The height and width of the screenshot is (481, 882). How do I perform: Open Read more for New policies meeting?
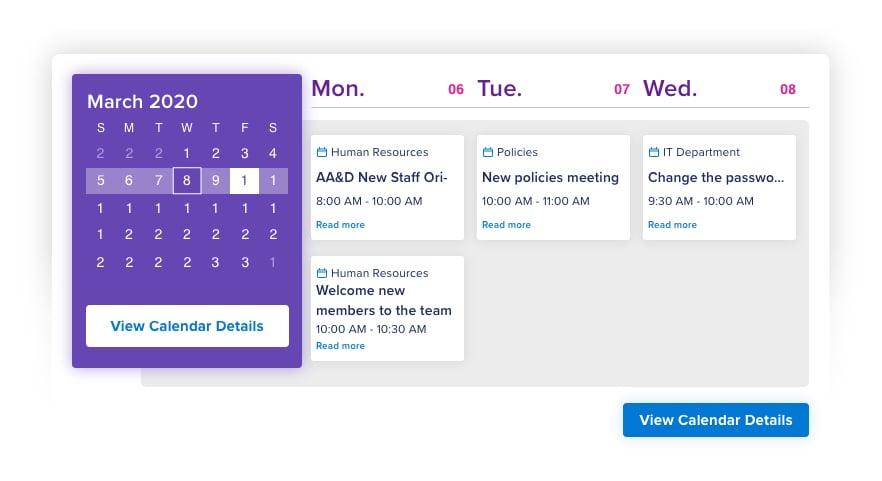[x=506, y=224]
